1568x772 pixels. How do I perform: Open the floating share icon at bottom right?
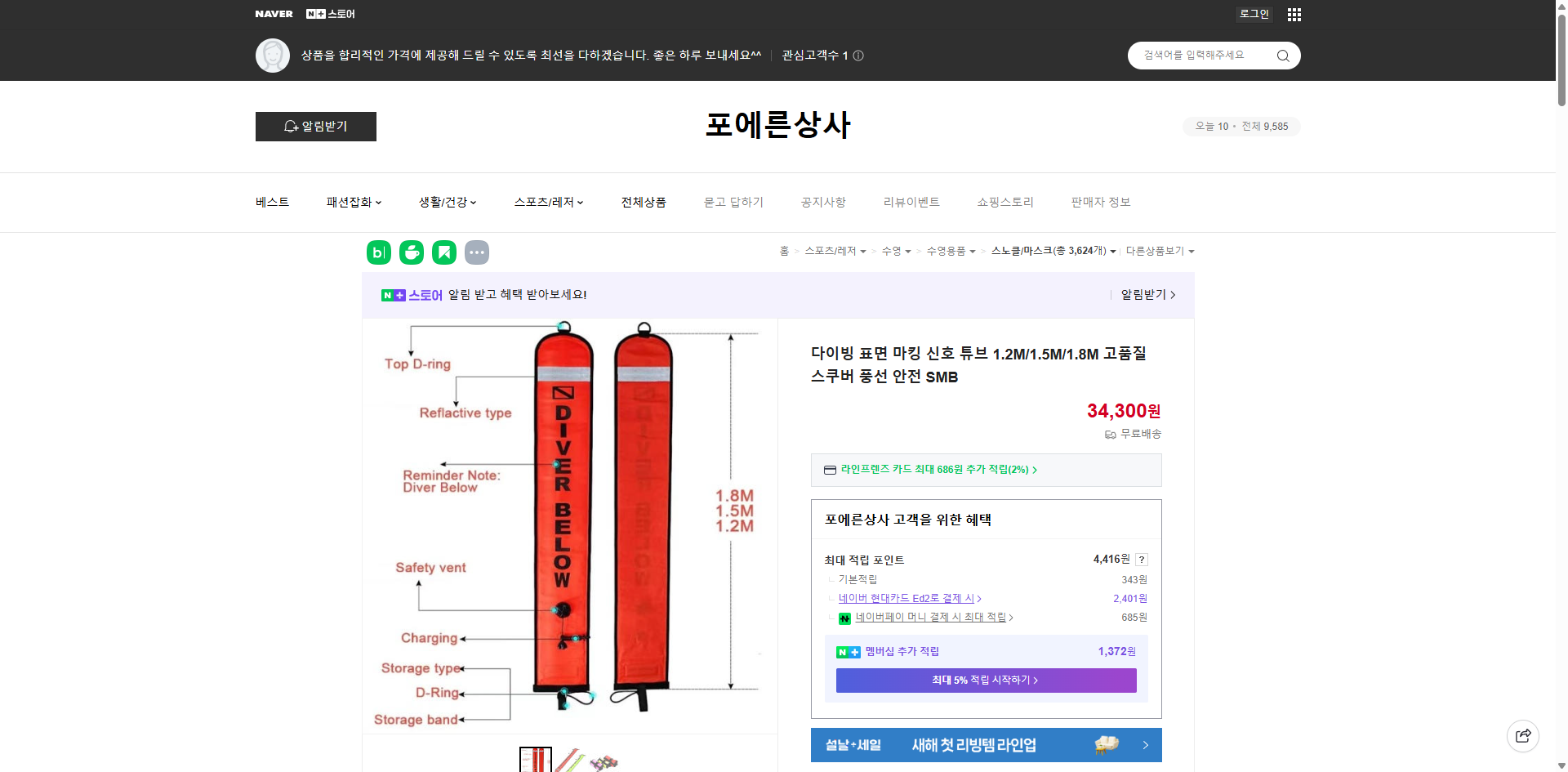pos(1523,735)
